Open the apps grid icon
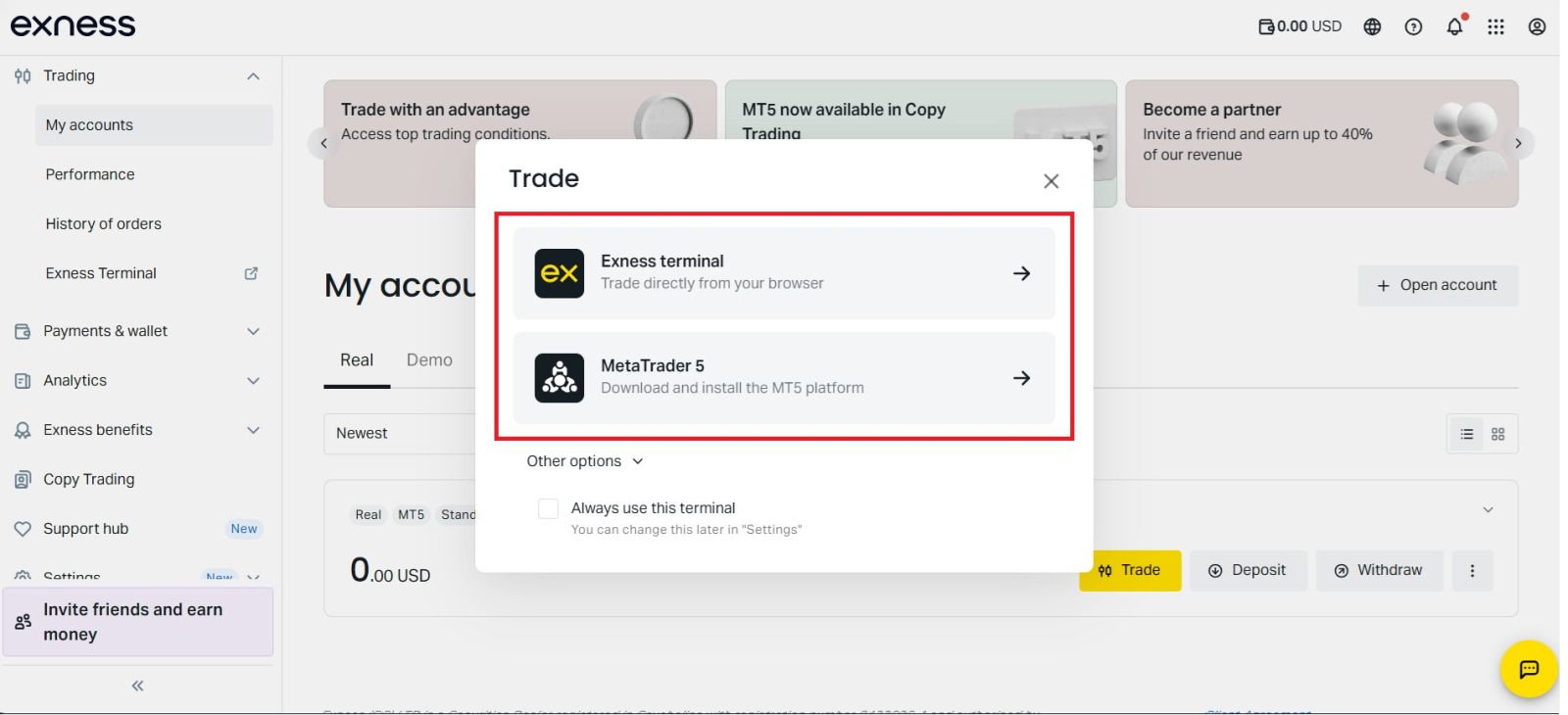 pos(1495,26)
